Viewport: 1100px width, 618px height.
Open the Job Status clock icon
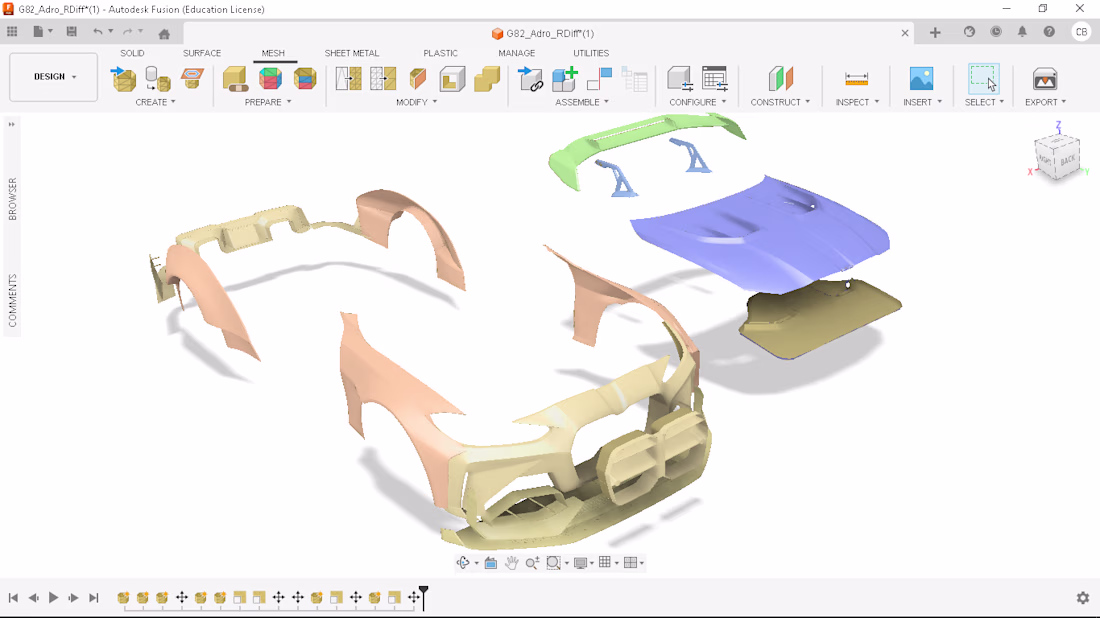(996, 32)
